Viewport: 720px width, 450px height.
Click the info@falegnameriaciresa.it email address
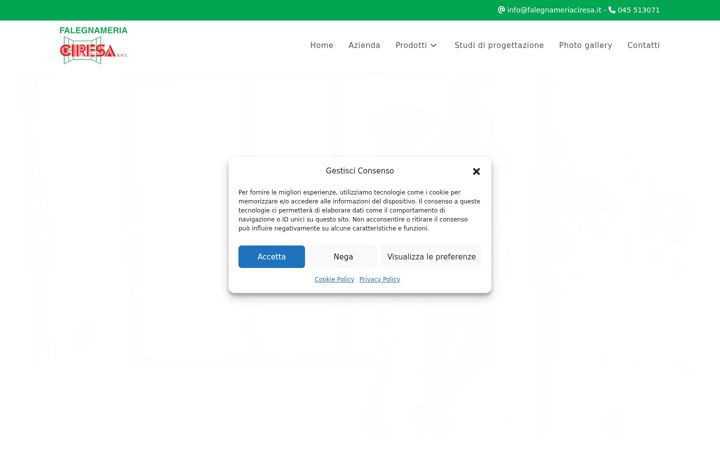554,10
